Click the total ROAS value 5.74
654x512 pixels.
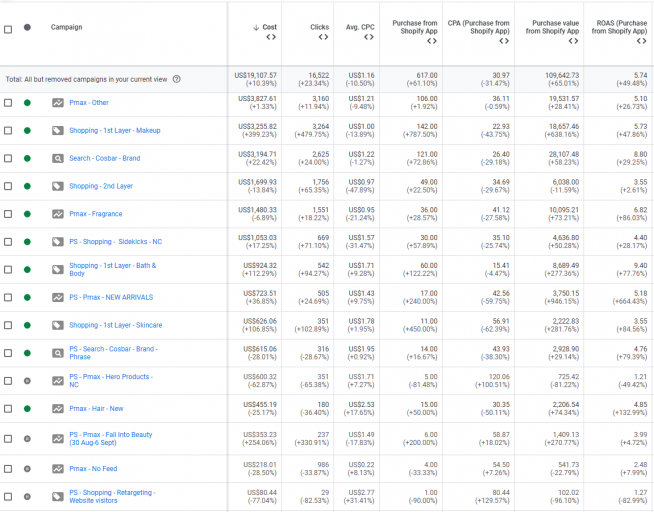(x=640, y=75)
